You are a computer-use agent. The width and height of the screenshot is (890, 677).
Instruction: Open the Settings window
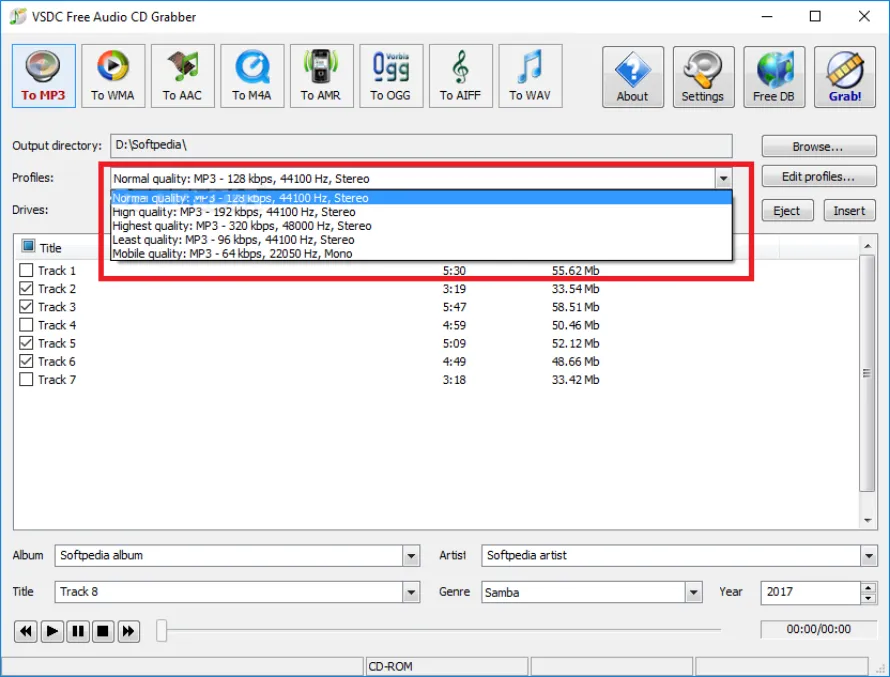pyautogui.click(x=703, y=77)
